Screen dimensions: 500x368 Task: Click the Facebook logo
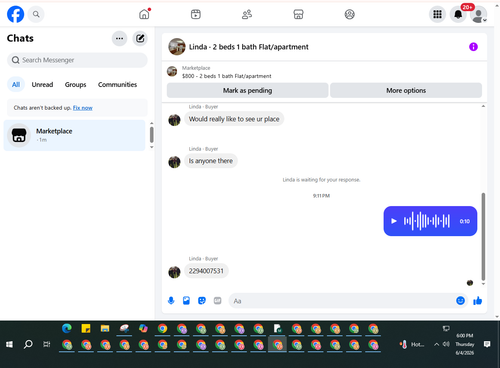[15, 14]
